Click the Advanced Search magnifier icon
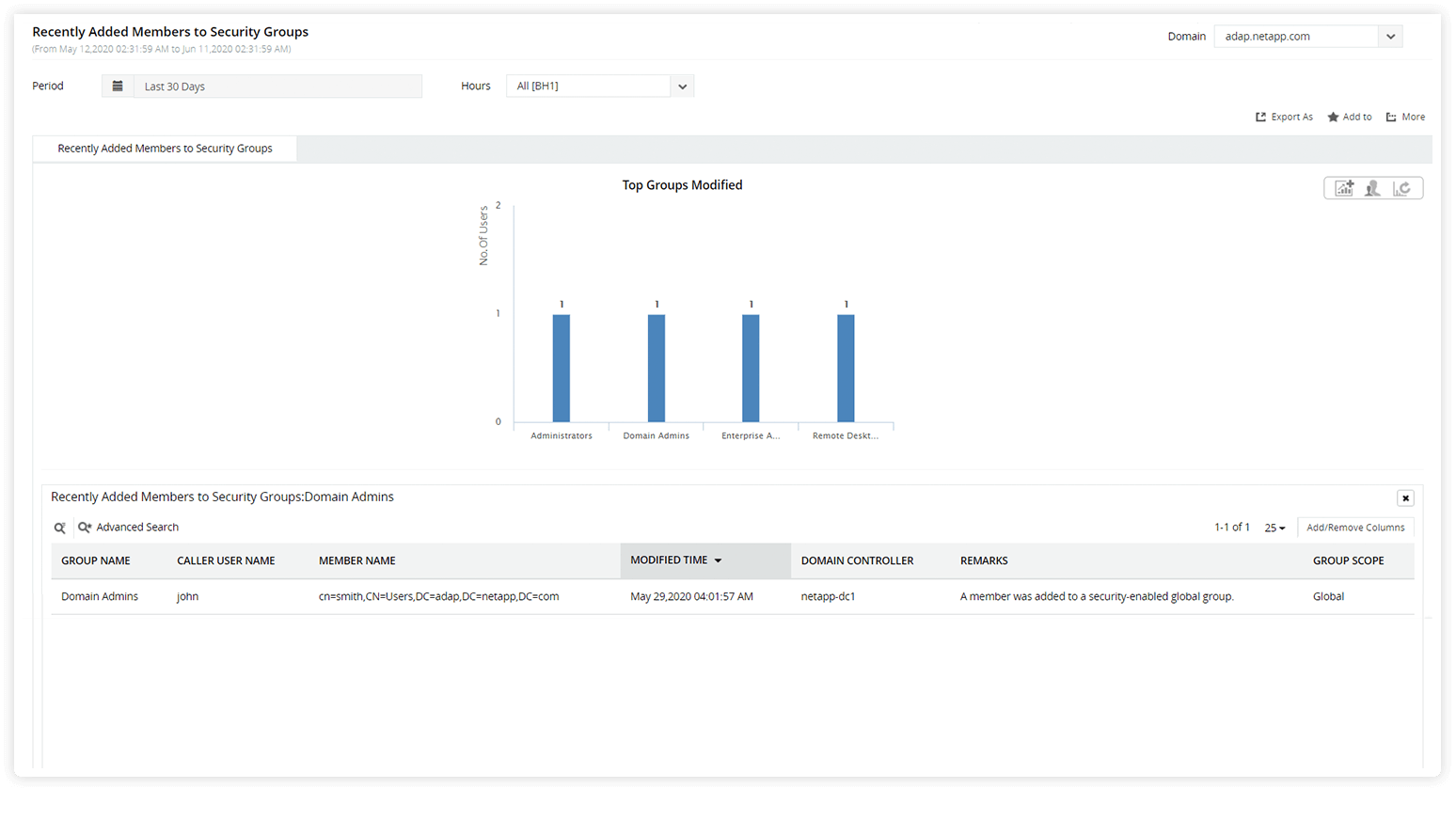Screen dimensions: 1456x820 tap(85, 527)
